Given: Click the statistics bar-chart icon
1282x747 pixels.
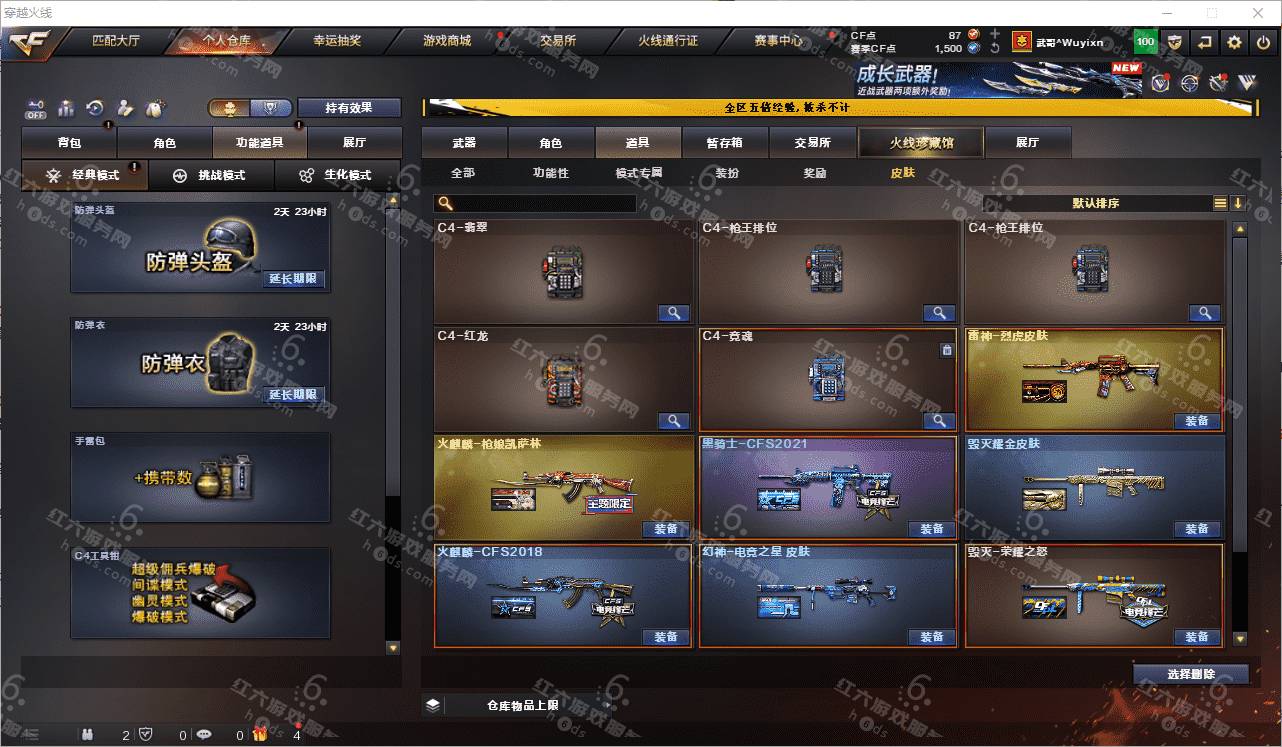Looking at the screenshot, I should pyautogui.click(x=66, y=107).
